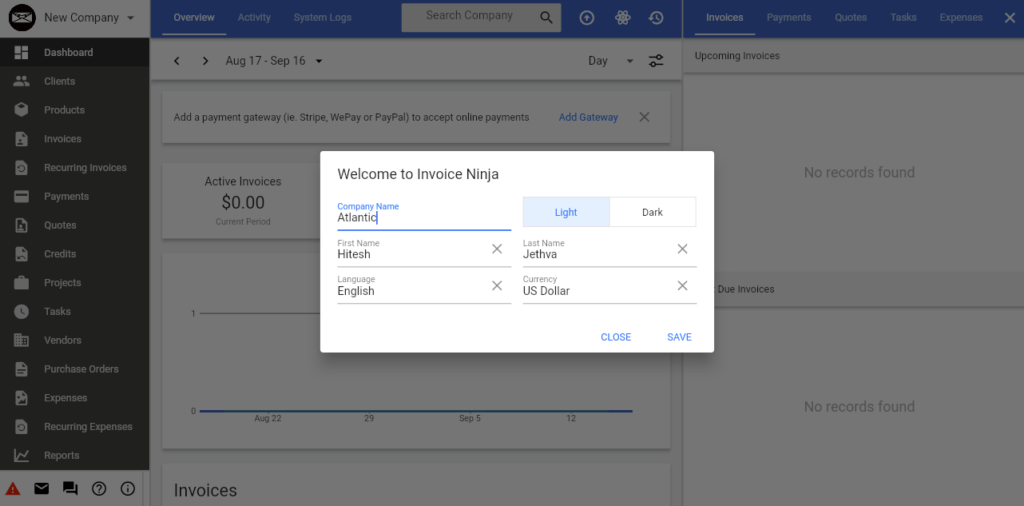Open the forum chat bubbles icon

[71, 488]
